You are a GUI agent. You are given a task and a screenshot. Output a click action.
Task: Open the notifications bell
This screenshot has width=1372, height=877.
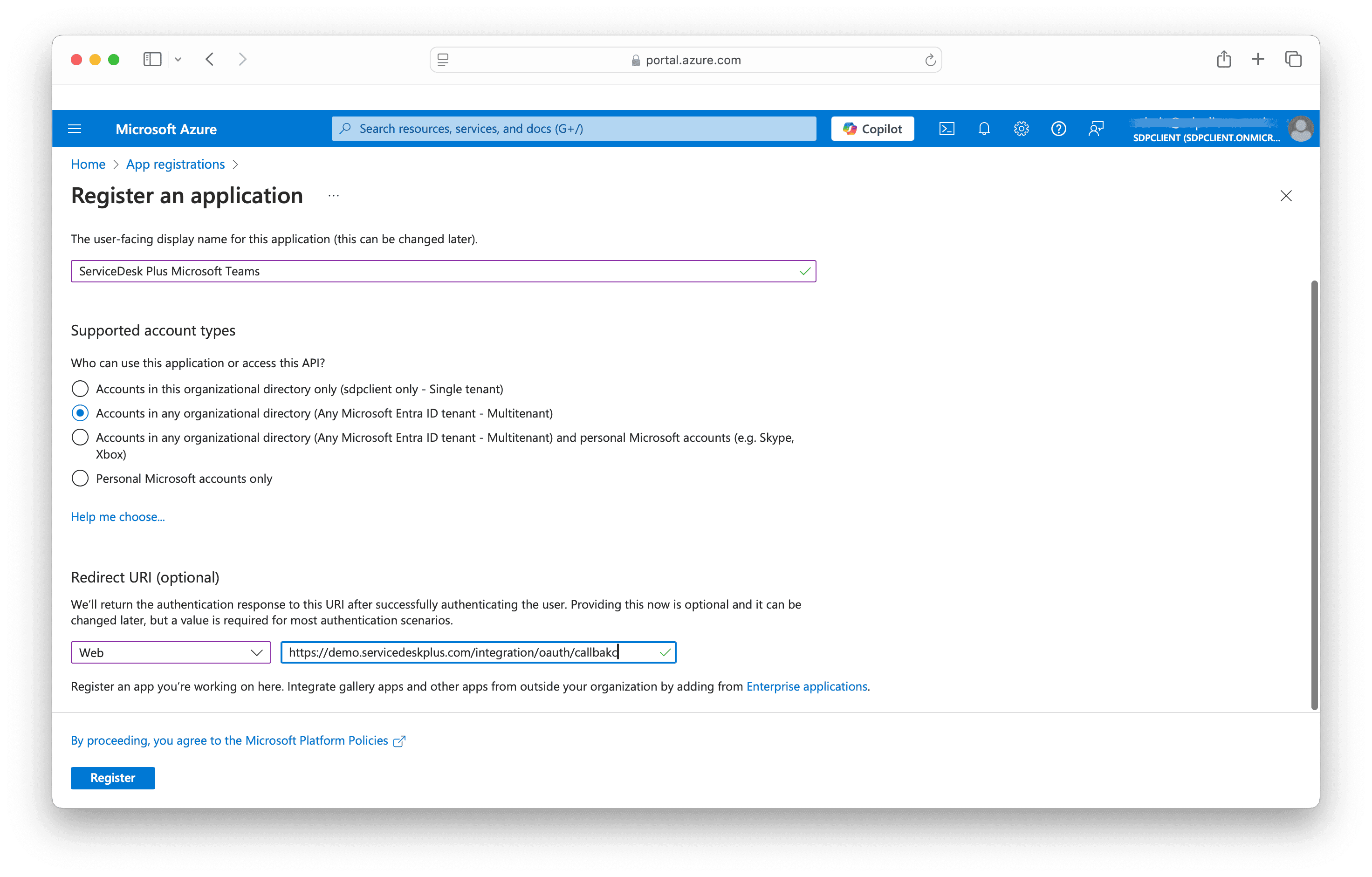point(984,129)
